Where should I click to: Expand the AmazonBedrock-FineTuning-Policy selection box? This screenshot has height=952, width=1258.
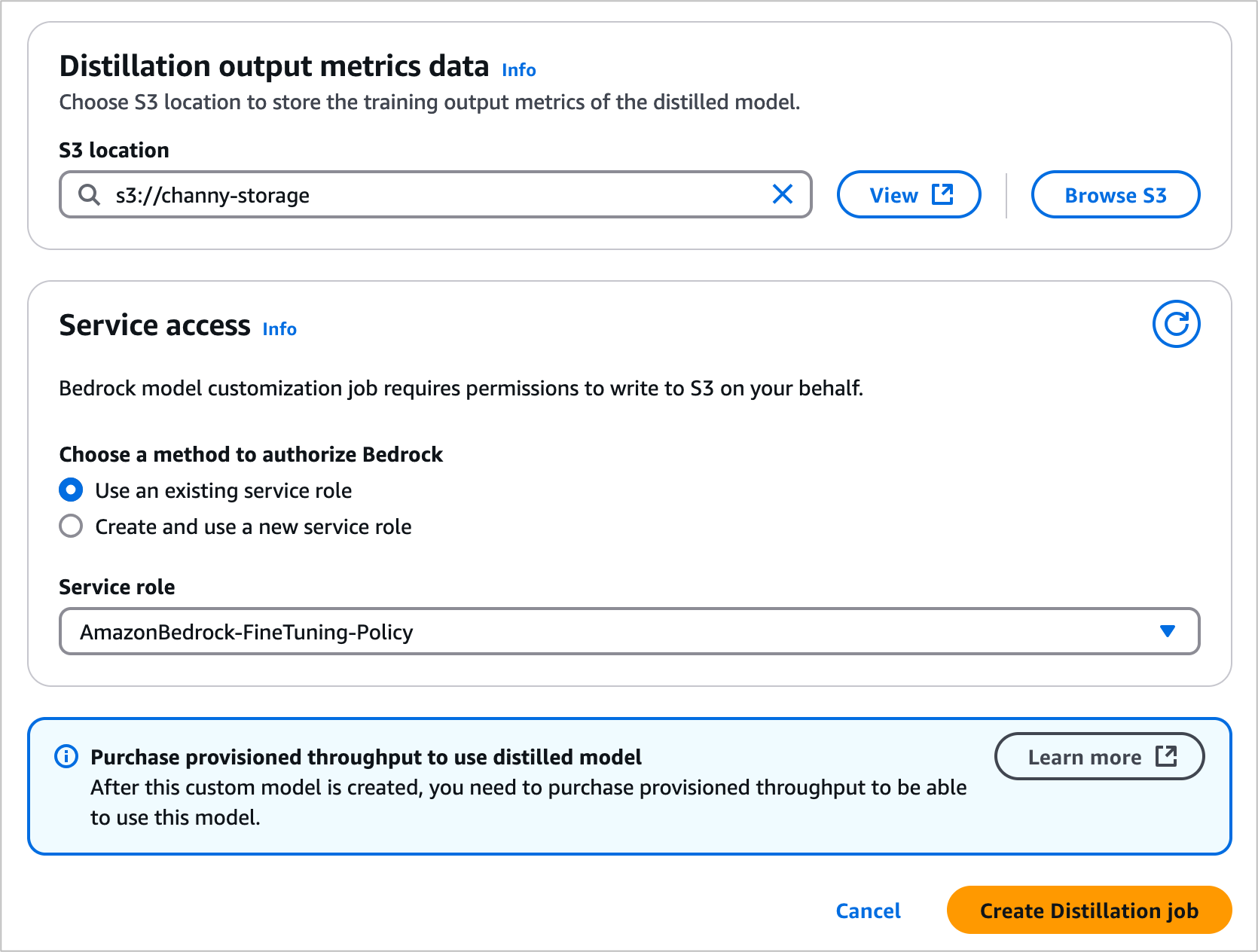[603, 631]
